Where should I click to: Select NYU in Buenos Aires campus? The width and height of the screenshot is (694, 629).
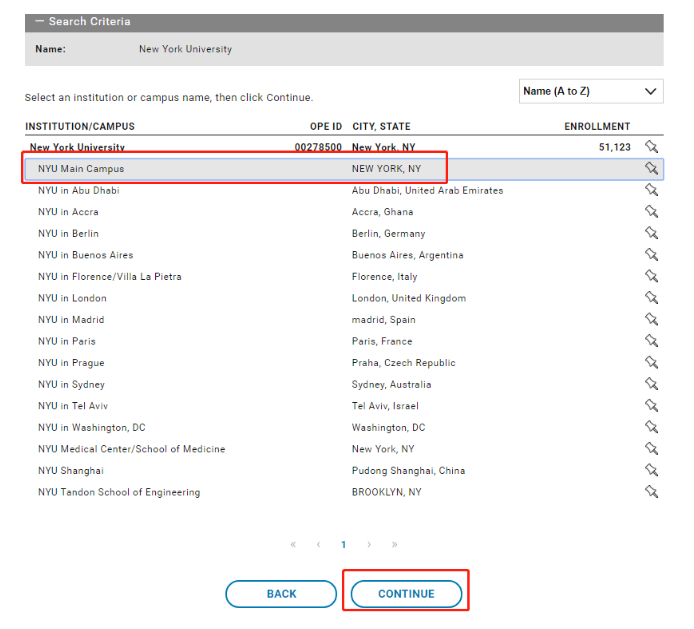pos(85,255)
